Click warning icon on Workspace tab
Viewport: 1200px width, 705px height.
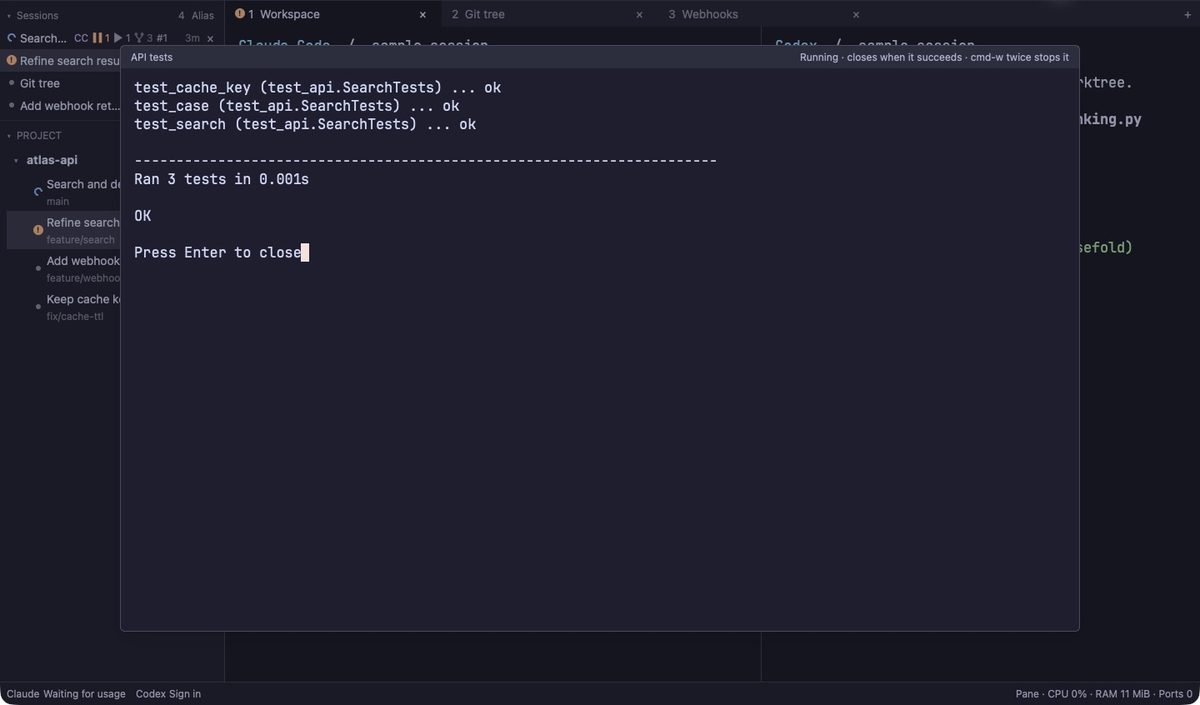pyautogui.click(x=240, y=14)
